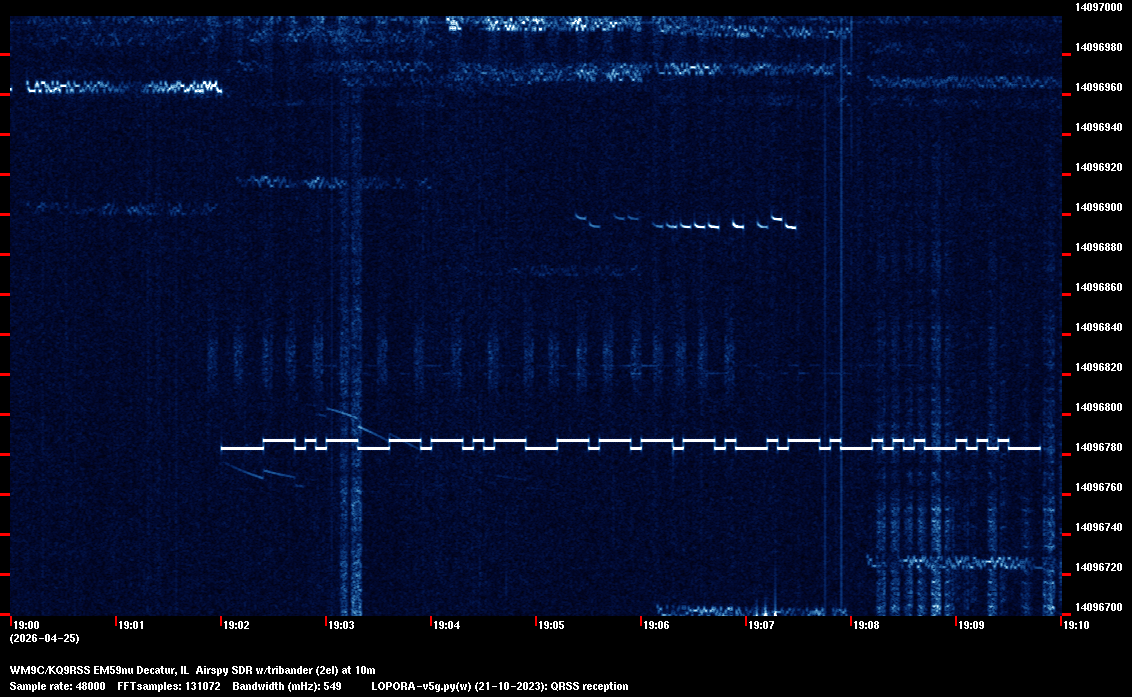The image size is (1132, 697).
Task: Click the 19:06 time axis label
Action: pyautogui.click(x=656, y=625)
